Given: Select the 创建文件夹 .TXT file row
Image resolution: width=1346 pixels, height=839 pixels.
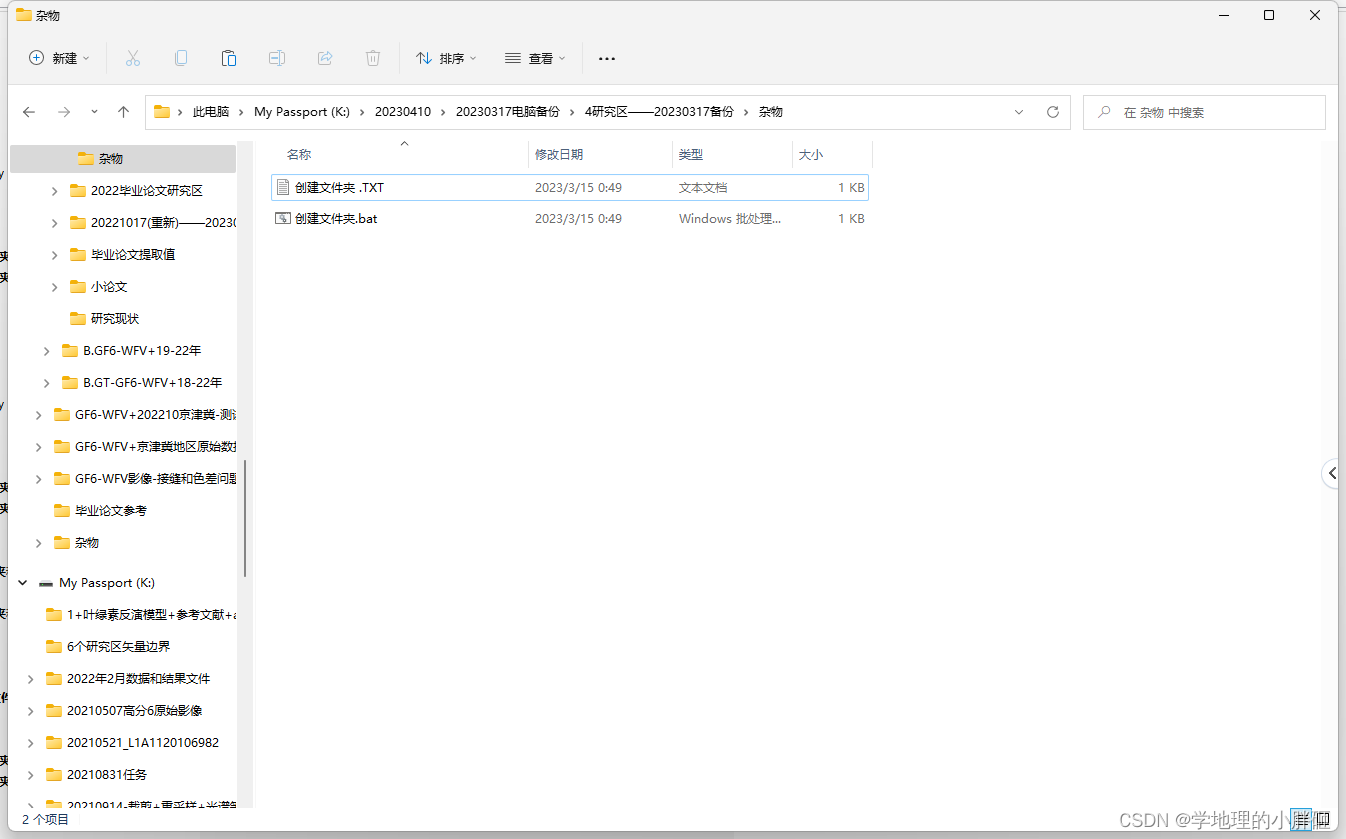Looking at the screenshot, I should (570, 187).
